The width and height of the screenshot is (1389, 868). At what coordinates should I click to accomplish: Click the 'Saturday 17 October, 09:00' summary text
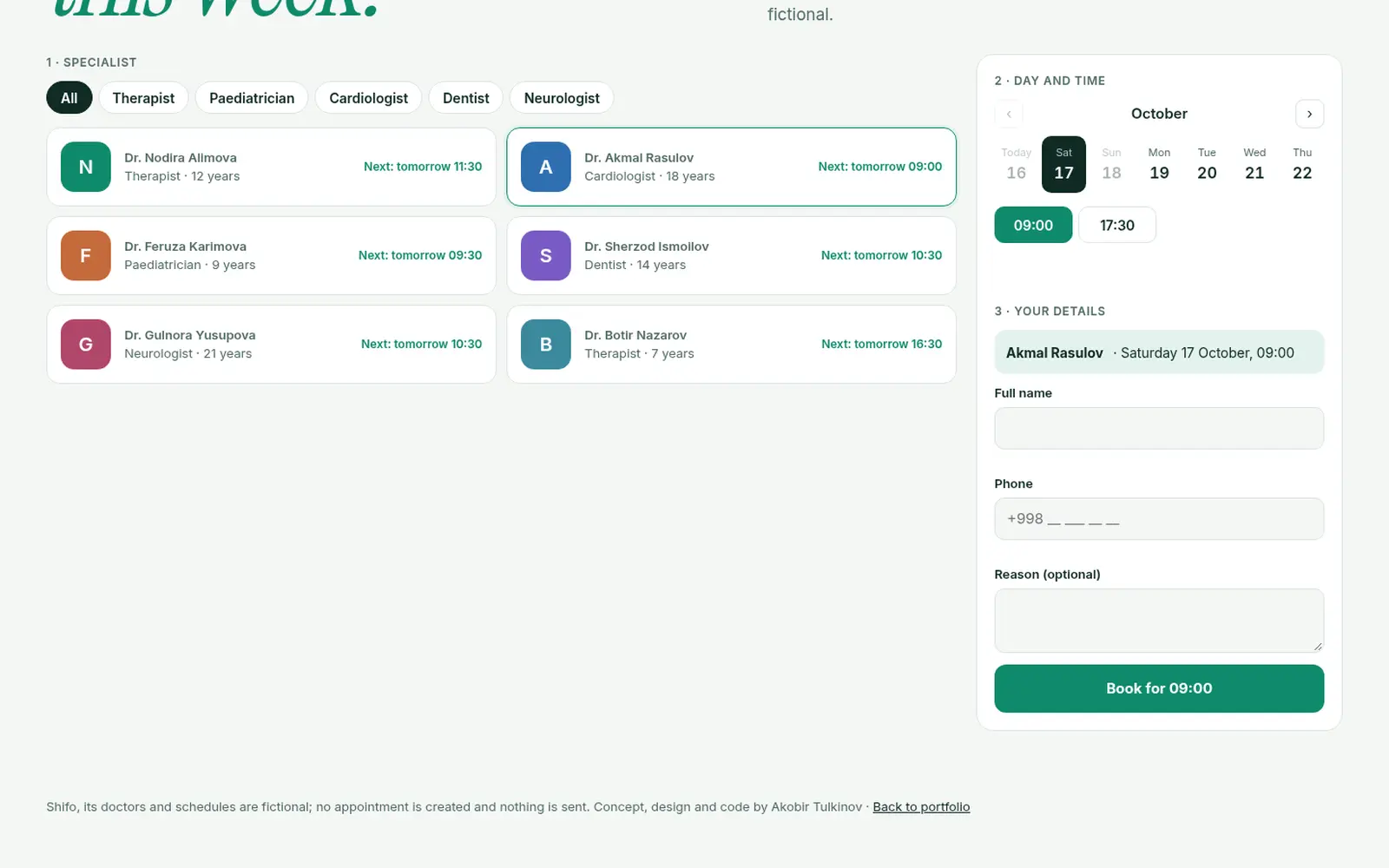[x=1208, y=353]
